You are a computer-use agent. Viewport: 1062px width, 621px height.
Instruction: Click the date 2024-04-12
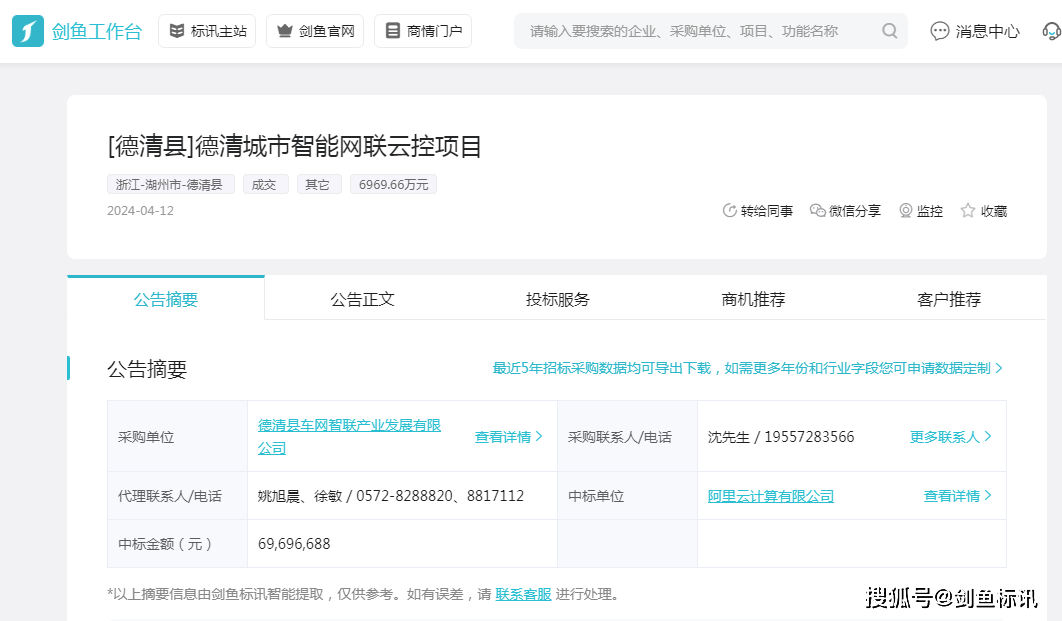click(140, 211)
